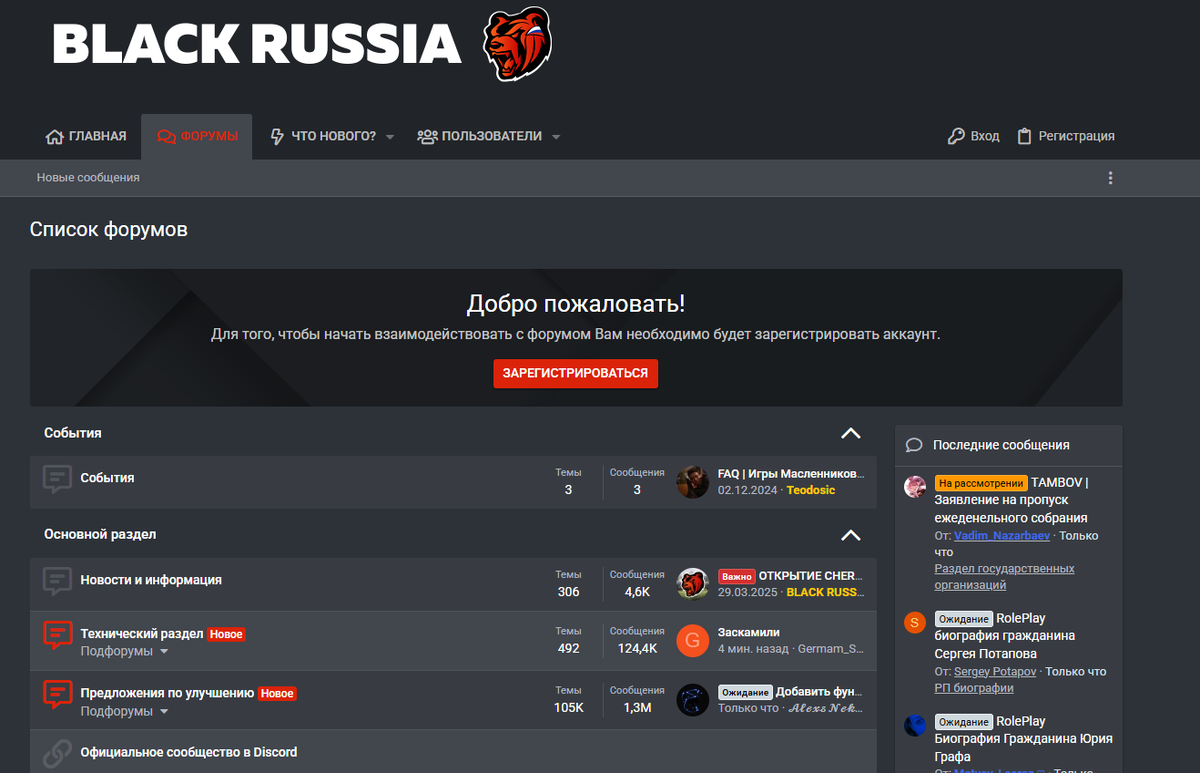Select the Форумы tab
The image size is (1200, 773).
point(197,136)
